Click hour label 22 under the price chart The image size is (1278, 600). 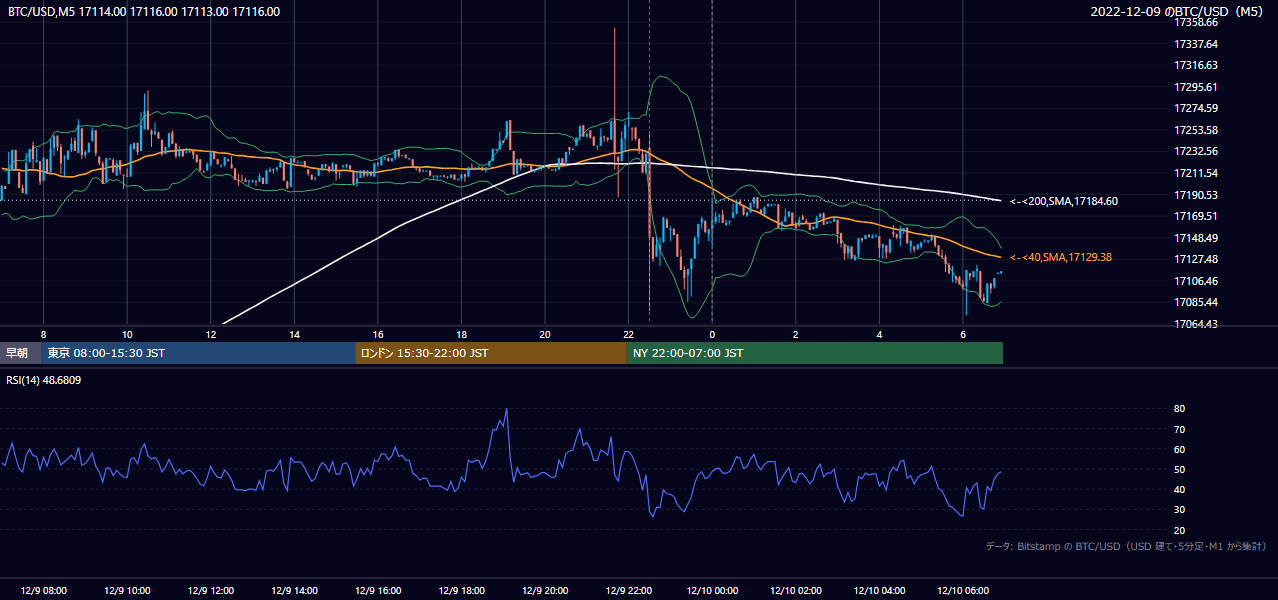(628, 333)
